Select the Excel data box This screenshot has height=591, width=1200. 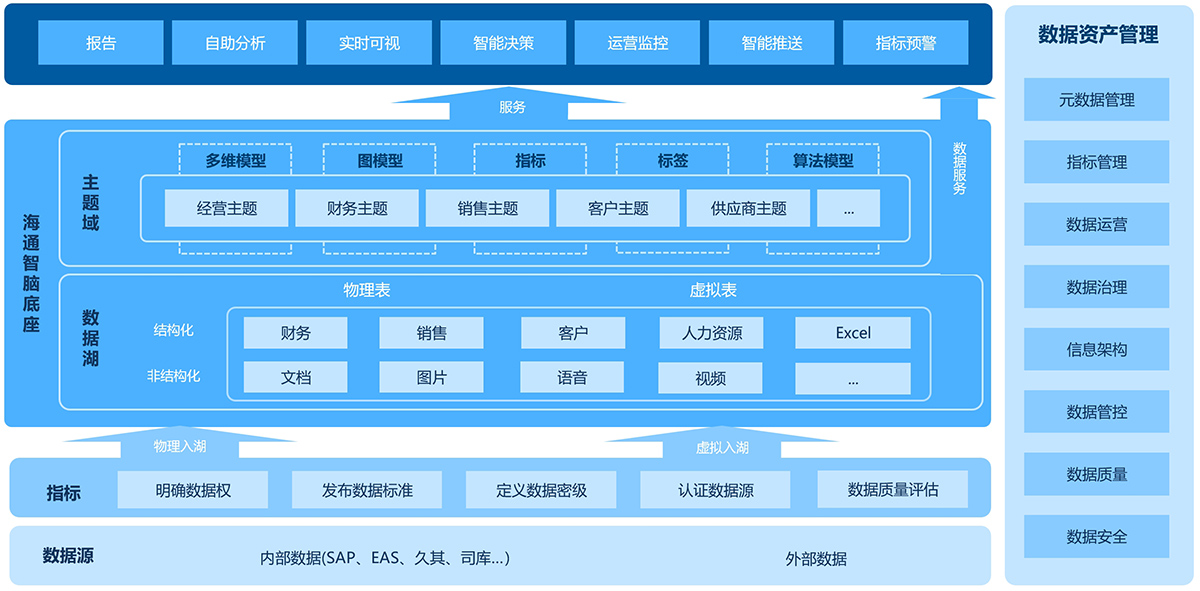point(853,333)
